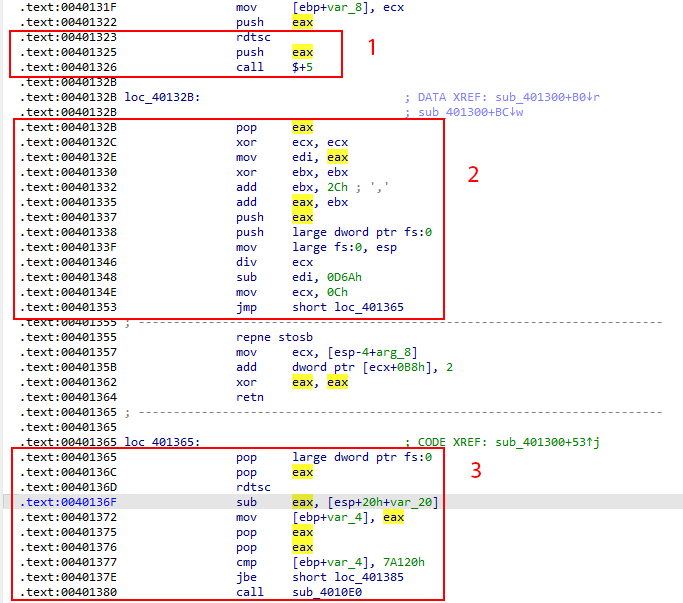This screenshot has height=603, width=683.
Task: Click the 'repne stosb' instruction
Action: (274, 337)
